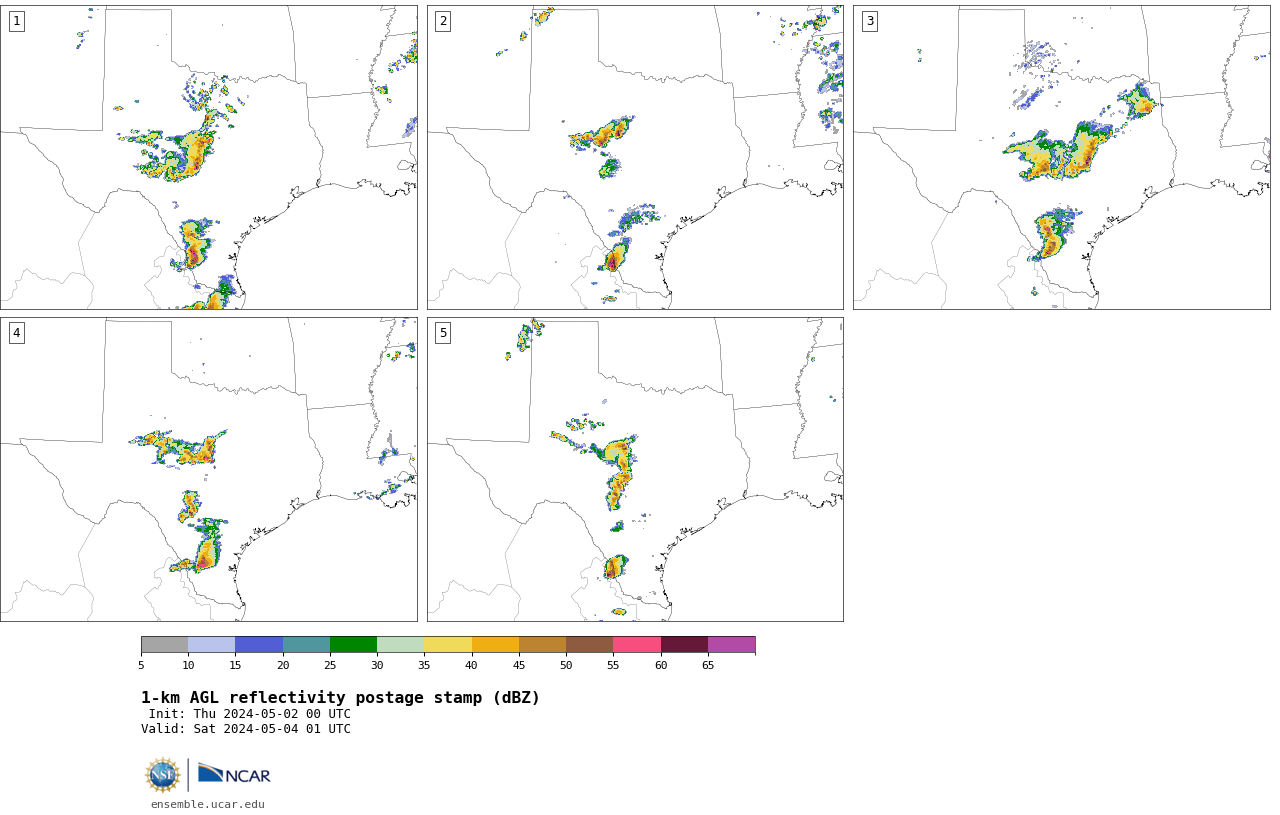Open ensemble member 5 reflectivity map
This screenshot has height=815, width=1280.
[635, 469]
